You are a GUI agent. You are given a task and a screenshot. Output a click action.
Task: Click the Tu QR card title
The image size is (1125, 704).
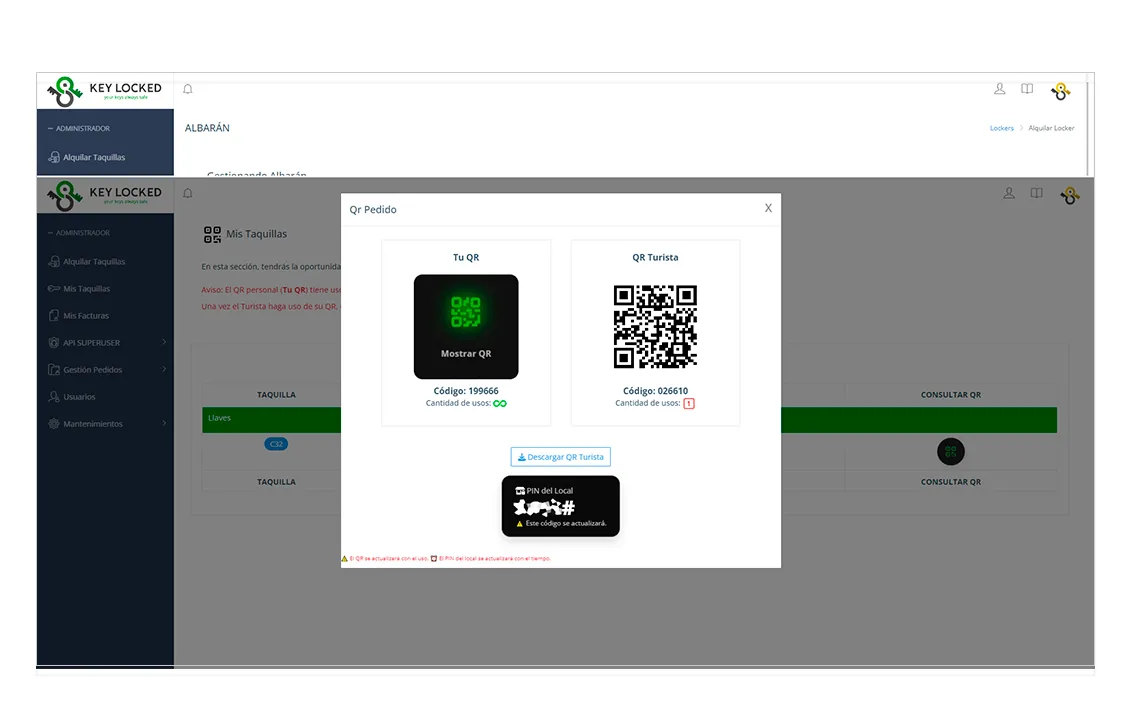pos(466,257)
